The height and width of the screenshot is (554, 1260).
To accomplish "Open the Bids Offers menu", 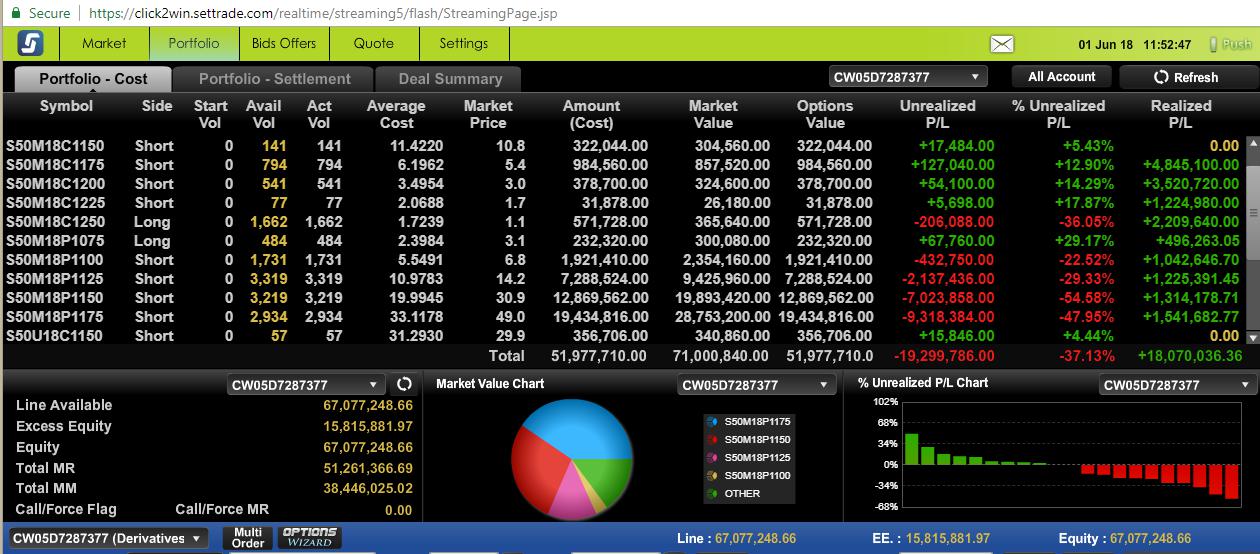I will point(284,44).
